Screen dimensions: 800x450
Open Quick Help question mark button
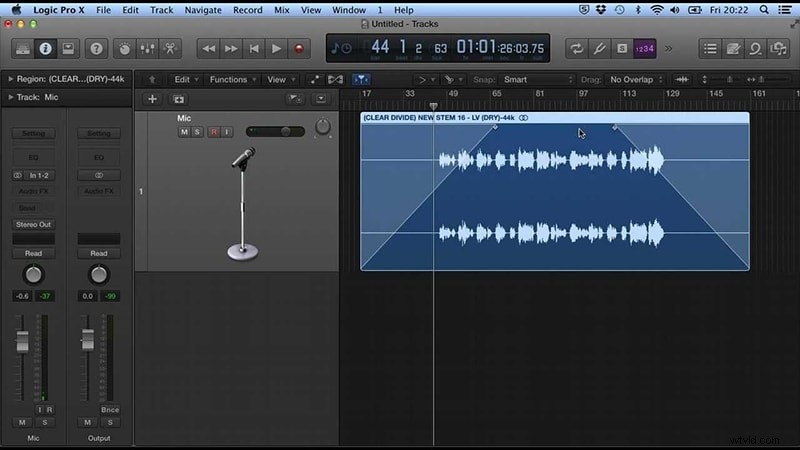96,48
